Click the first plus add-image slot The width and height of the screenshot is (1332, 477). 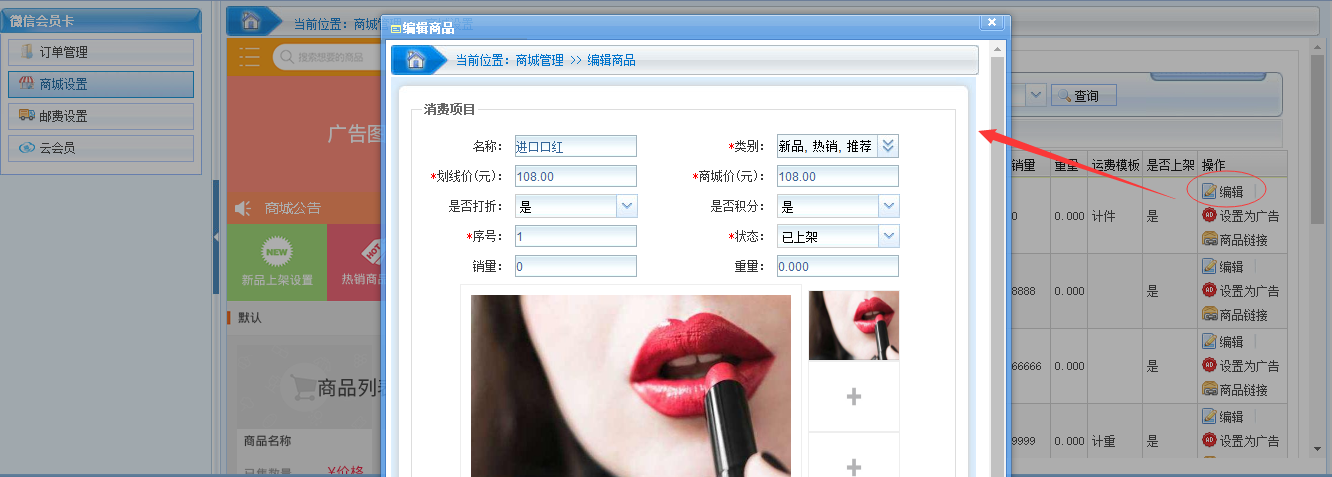(853, 396)
